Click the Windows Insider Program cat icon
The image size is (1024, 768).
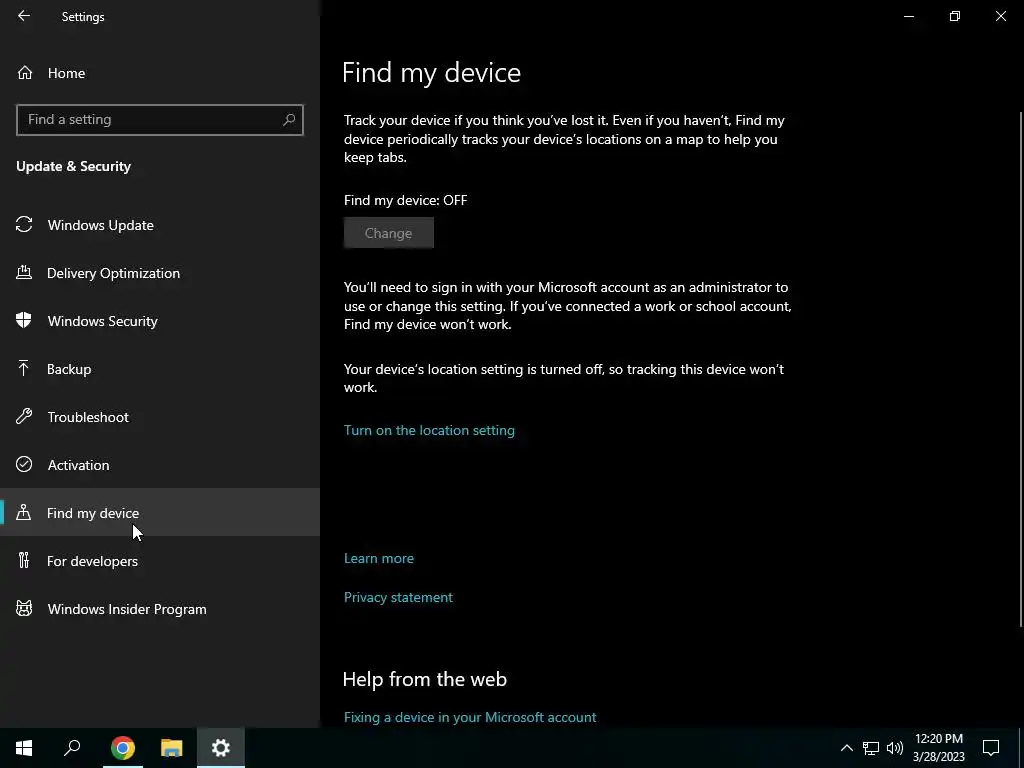pyautogui.click(x=24, y=609)
